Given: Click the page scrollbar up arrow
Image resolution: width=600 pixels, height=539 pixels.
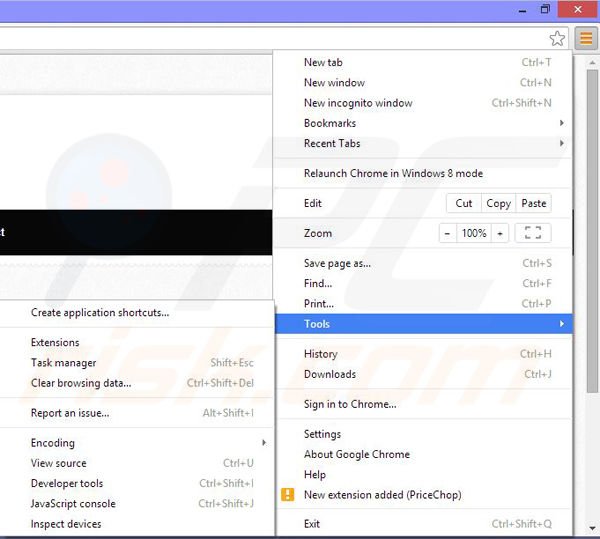Looking at the screenshot, I should click(x=592, y=62).
